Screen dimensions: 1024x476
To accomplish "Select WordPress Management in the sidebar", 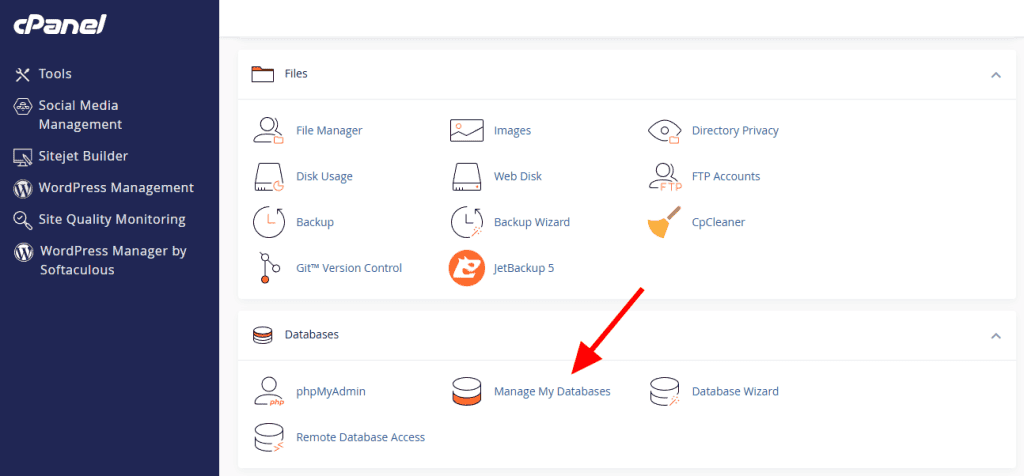I will pos(116,188).
